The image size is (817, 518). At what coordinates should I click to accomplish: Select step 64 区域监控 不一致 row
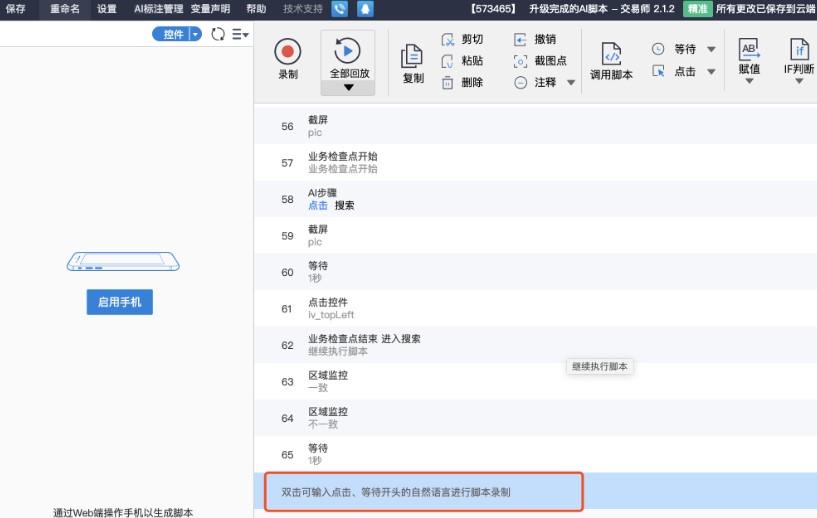535,418
